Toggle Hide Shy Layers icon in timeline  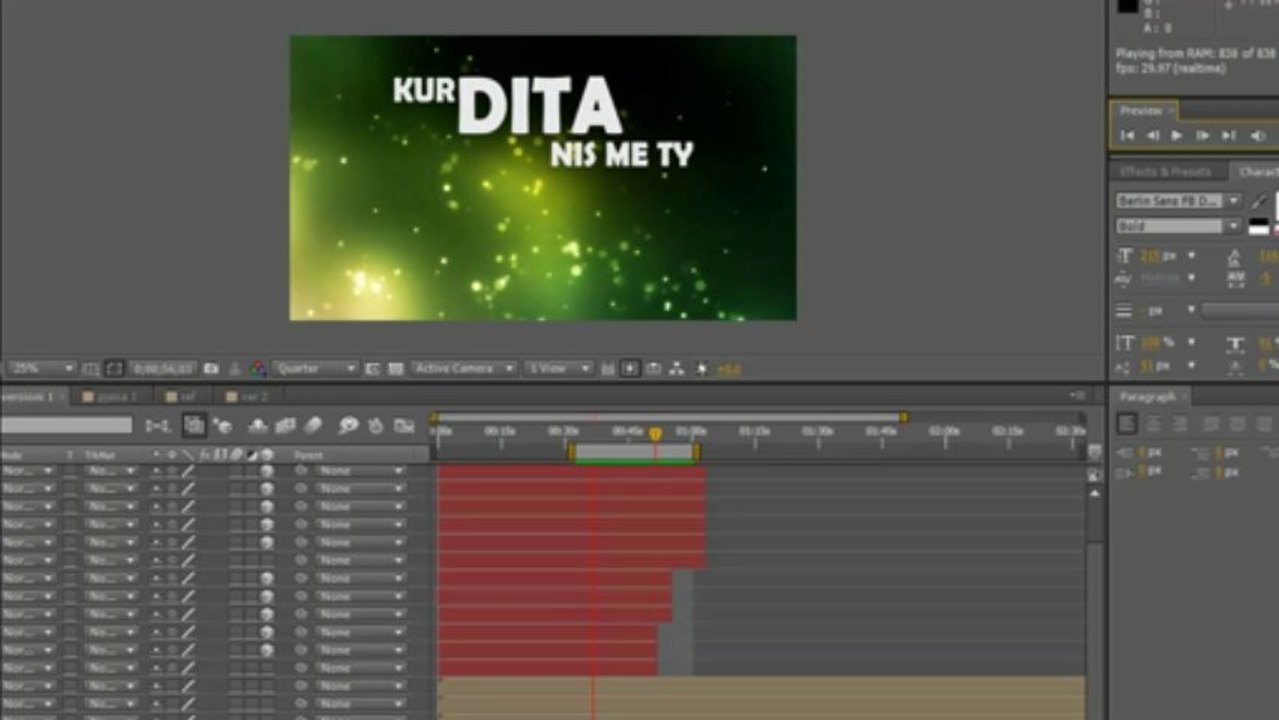tap(258, 426)
